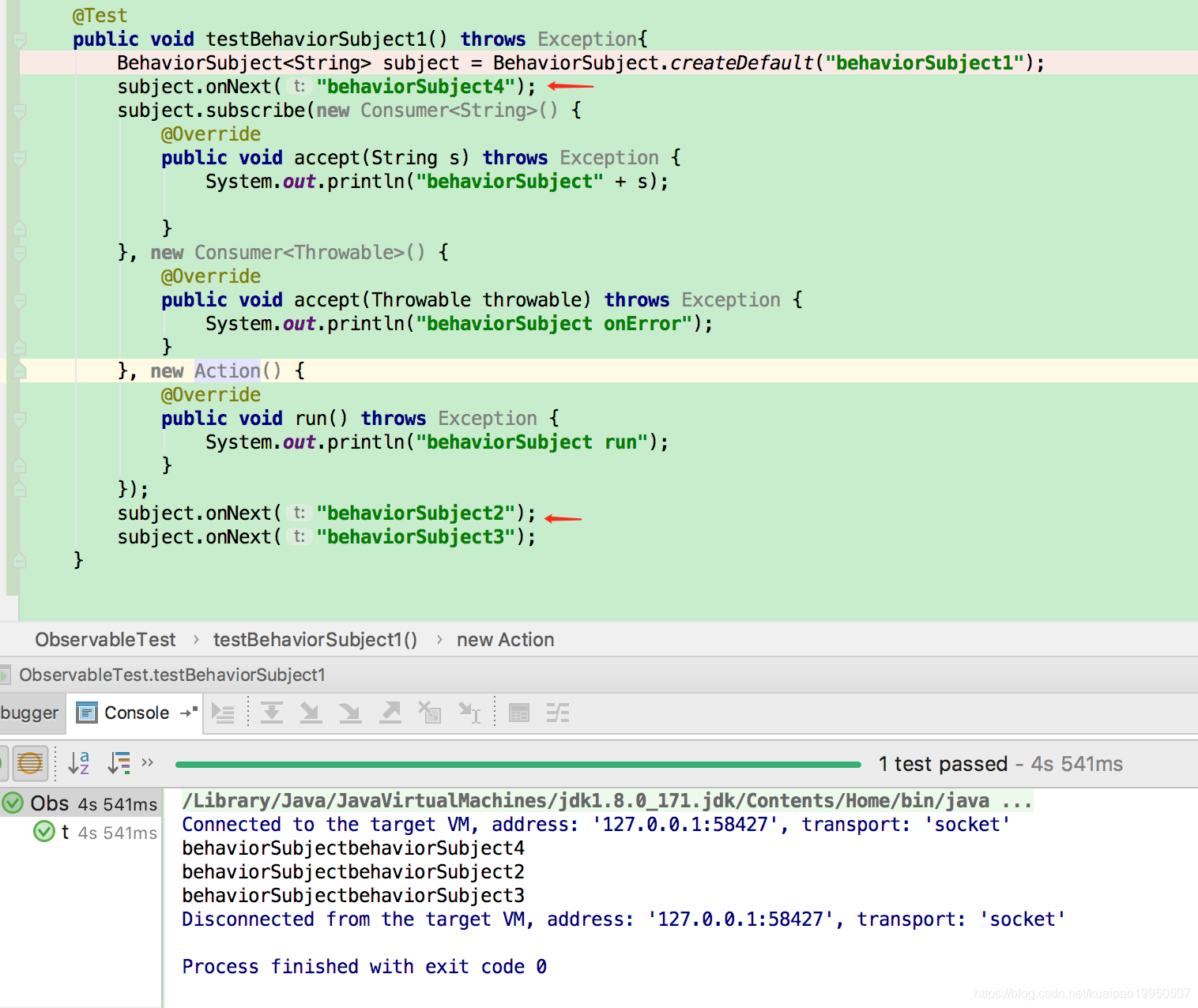Image resolution: width=1198 pixels, height=1008 pixels.
Task: Select the Step Over icon
Action: [x=271, y=712]
